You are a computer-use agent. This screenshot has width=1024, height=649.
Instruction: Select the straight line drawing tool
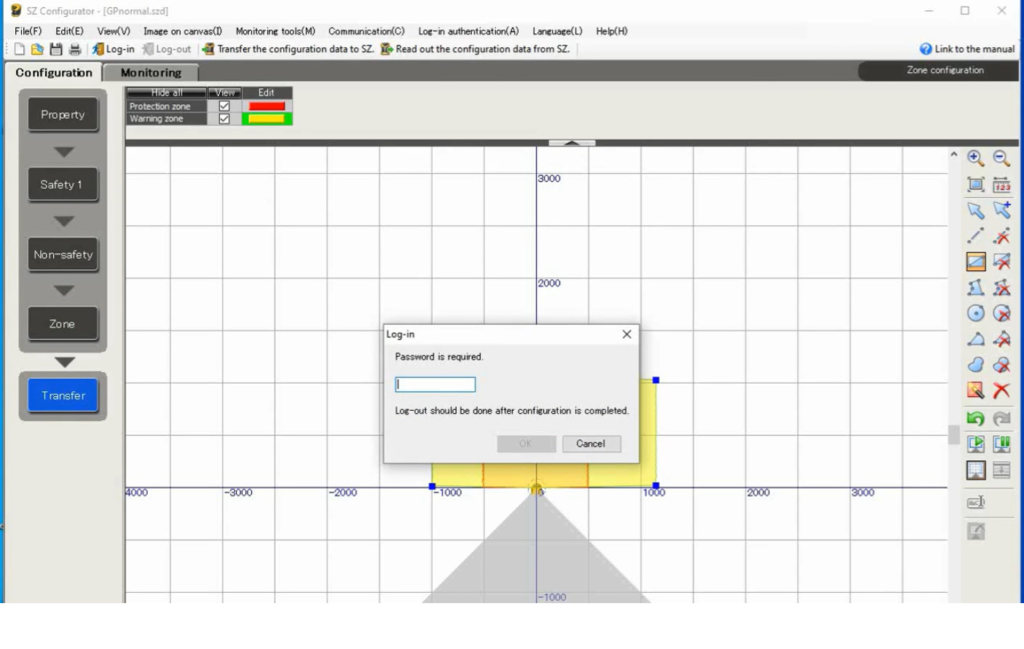976,236
